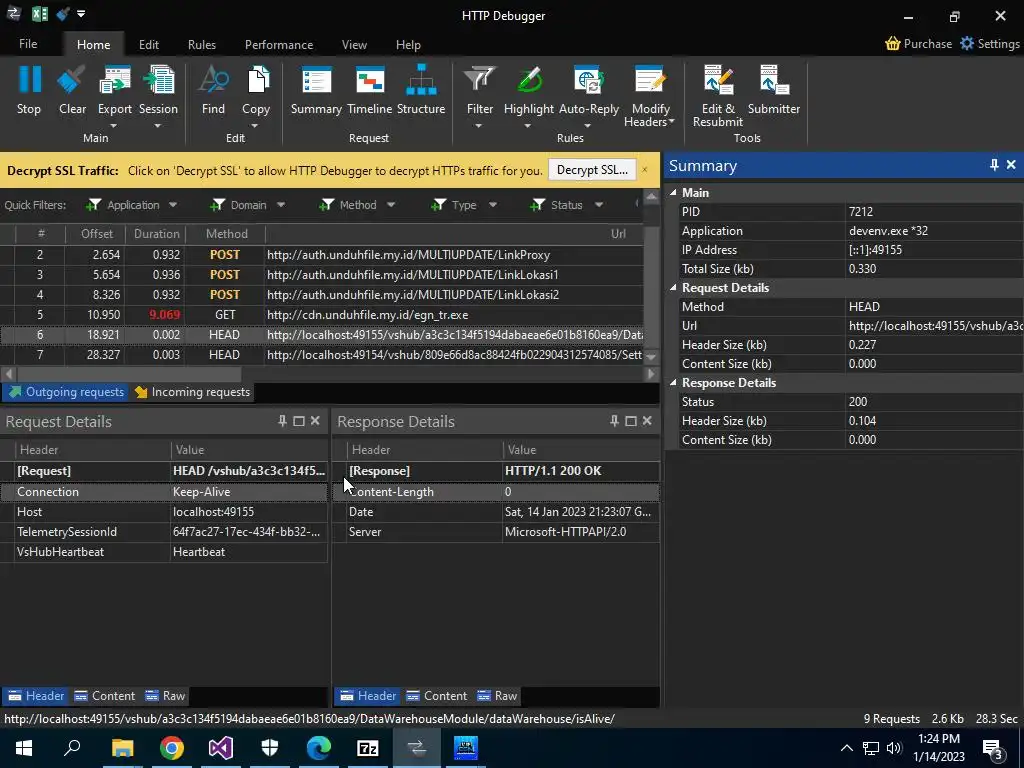Select the TelemetrySessionId header row
1024x768 pixels.
tap(163, 532)
